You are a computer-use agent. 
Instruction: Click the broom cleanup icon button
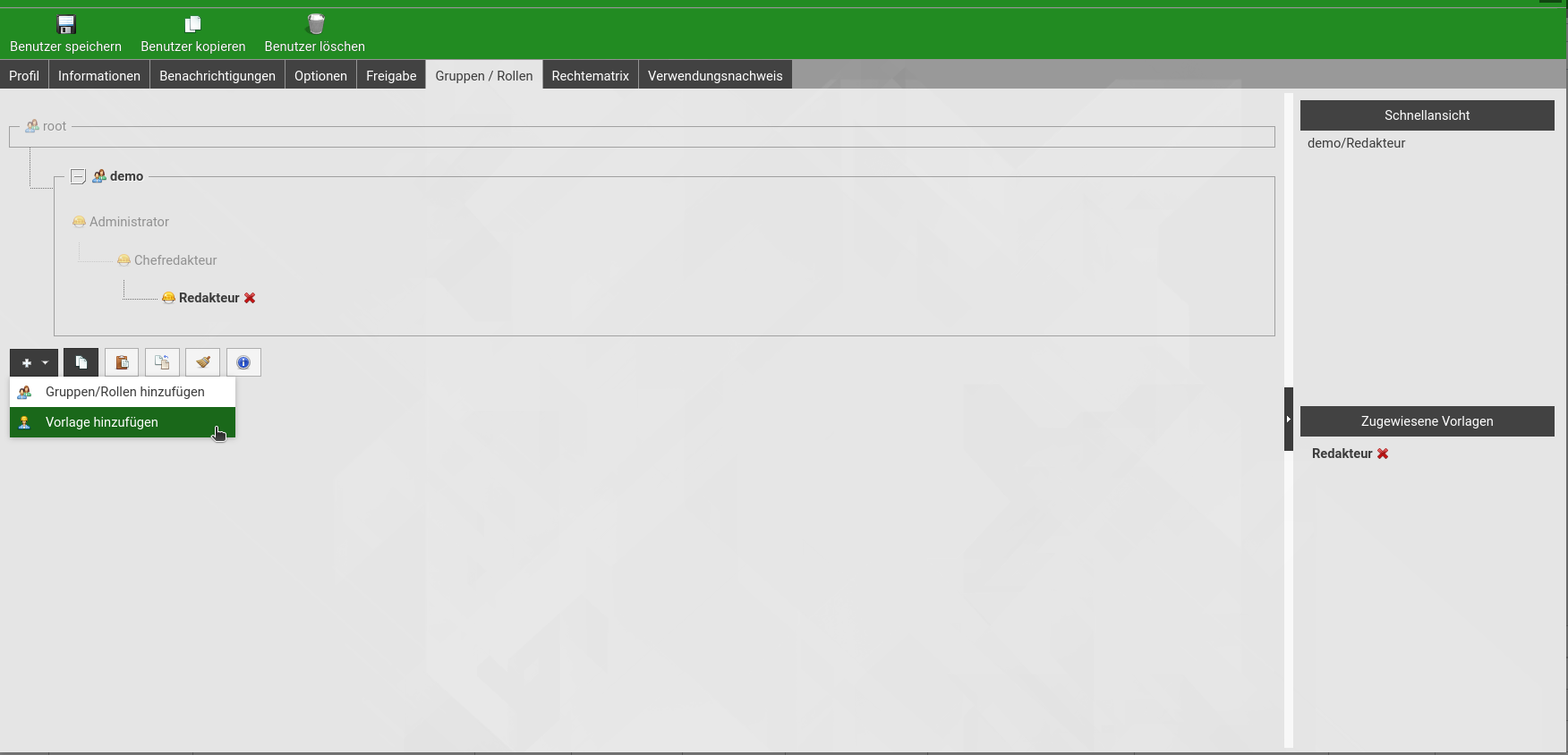tap(203, 362)
